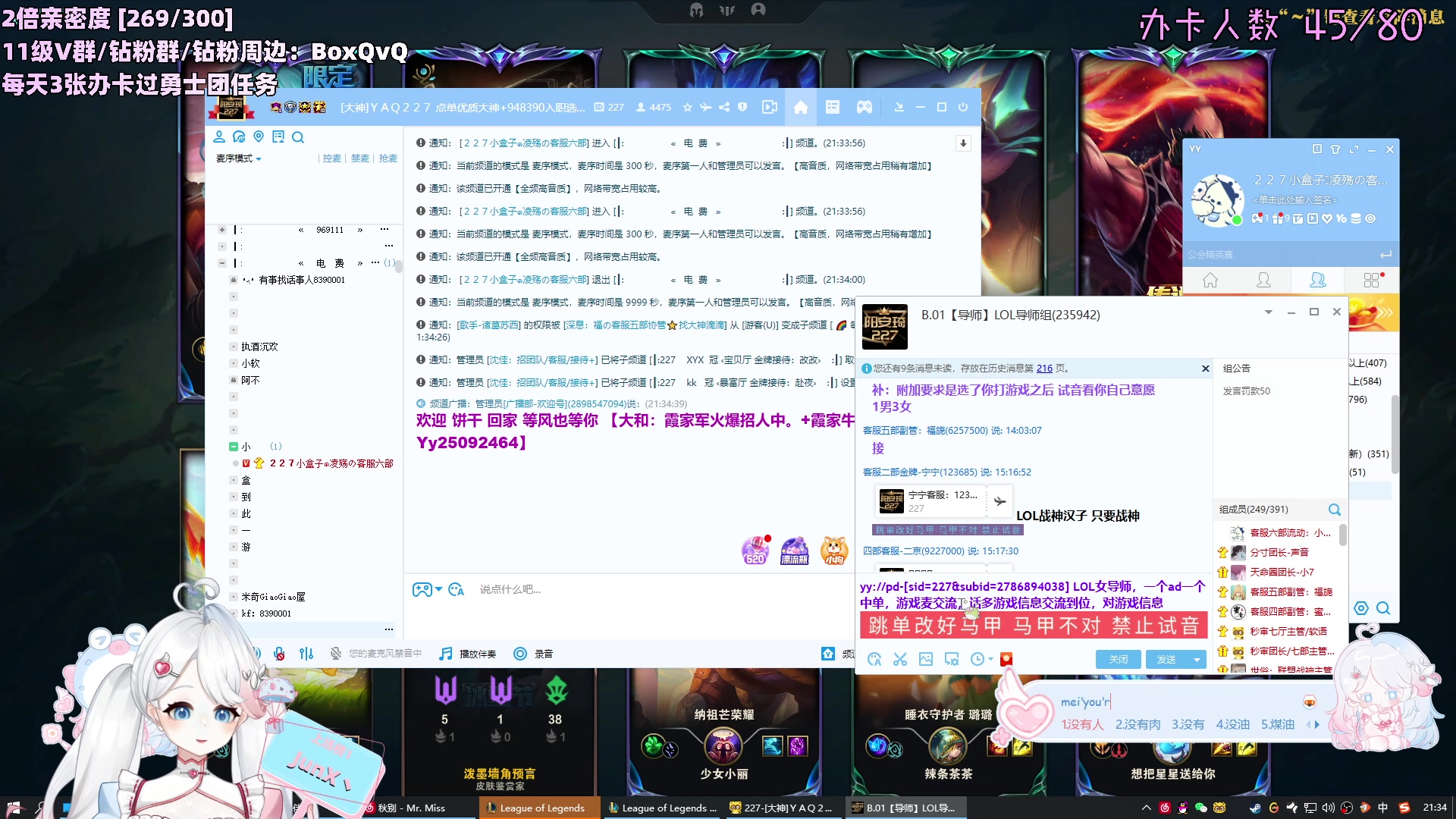The height and width of the screenshot is (819, 1456).
Task: Open the search icon in the channel toolbar
Action: [x=298, y=137]
